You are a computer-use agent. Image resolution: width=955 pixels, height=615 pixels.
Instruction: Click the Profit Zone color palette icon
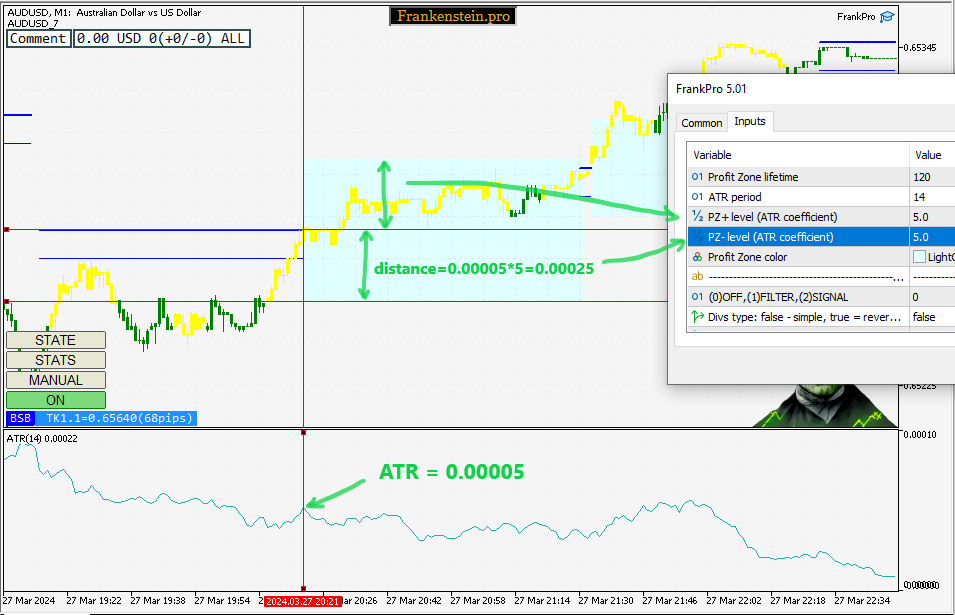697,257
